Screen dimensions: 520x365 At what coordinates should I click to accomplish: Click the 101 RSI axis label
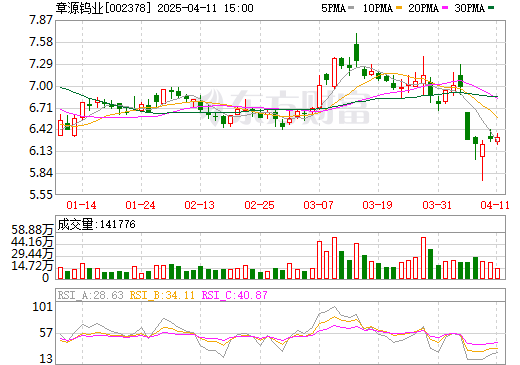pos(43,307)
